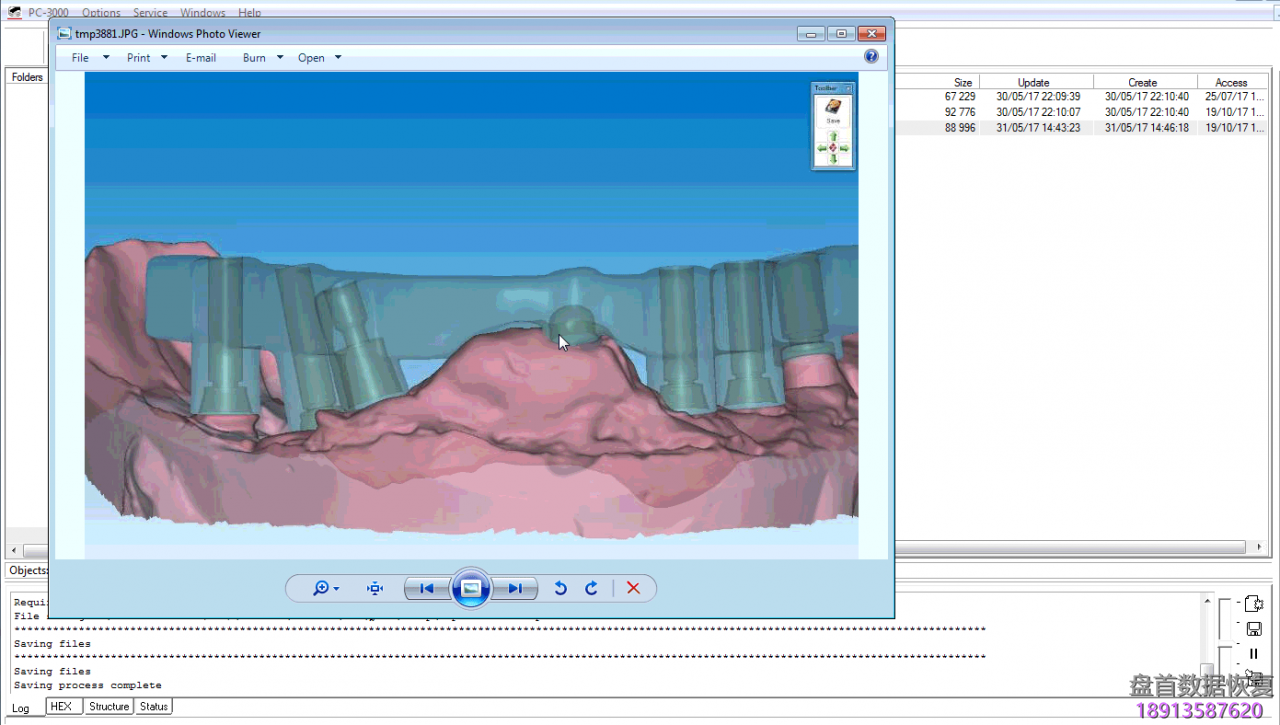Open the Status tab
The height and width of the screenshot is (725, 1280).
(x=154, y=706)
